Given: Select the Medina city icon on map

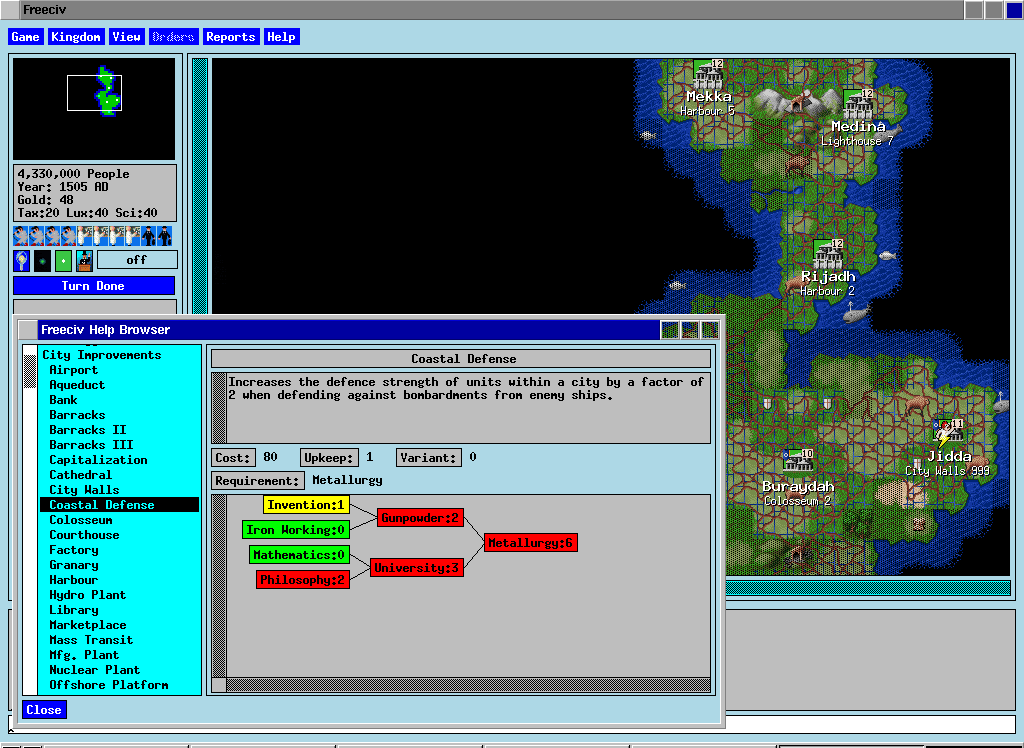Looking at the screenshot, I should click(858, 104).
